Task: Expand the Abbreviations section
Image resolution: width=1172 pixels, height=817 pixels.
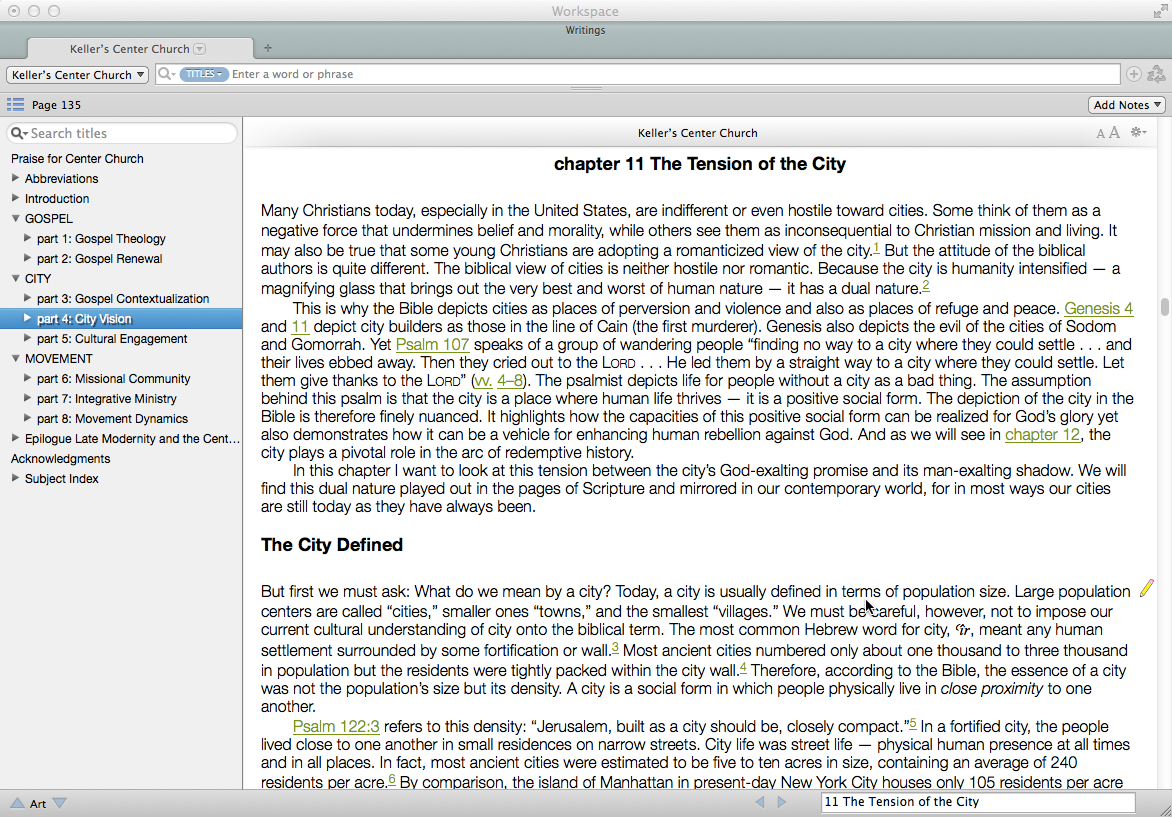Action: tap(15, 178)
